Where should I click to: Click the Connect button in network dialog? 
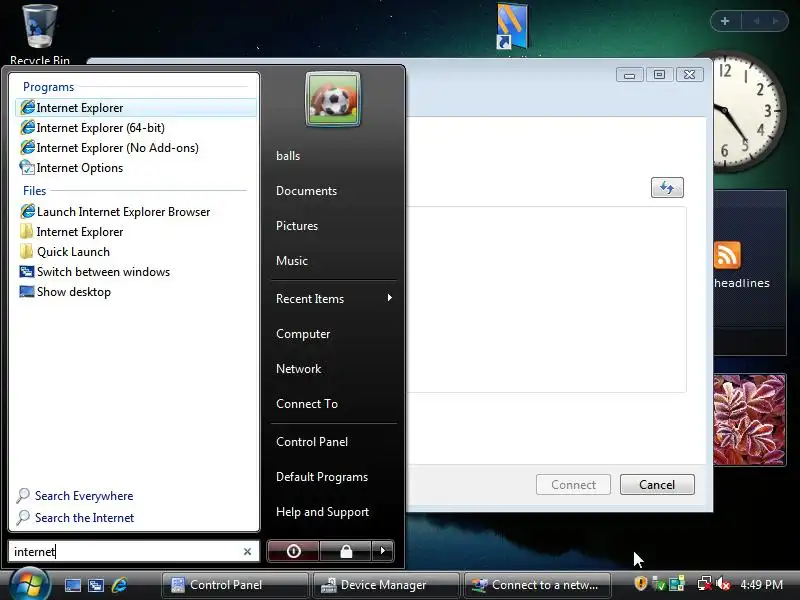coord(573,485)
